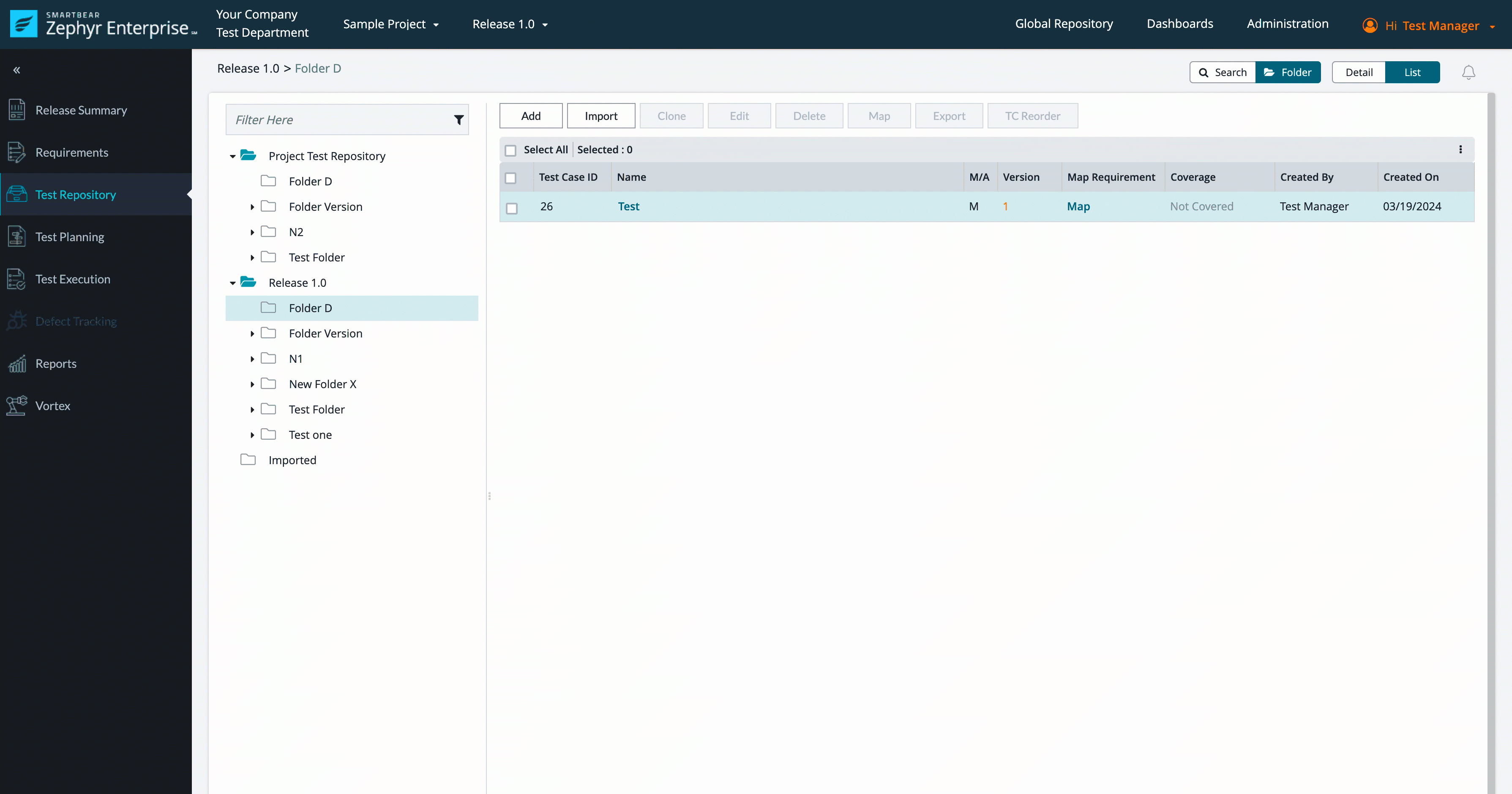Toggle the column options menu icon
This screenshot has width=1512, height=794.
[1460, 149]
